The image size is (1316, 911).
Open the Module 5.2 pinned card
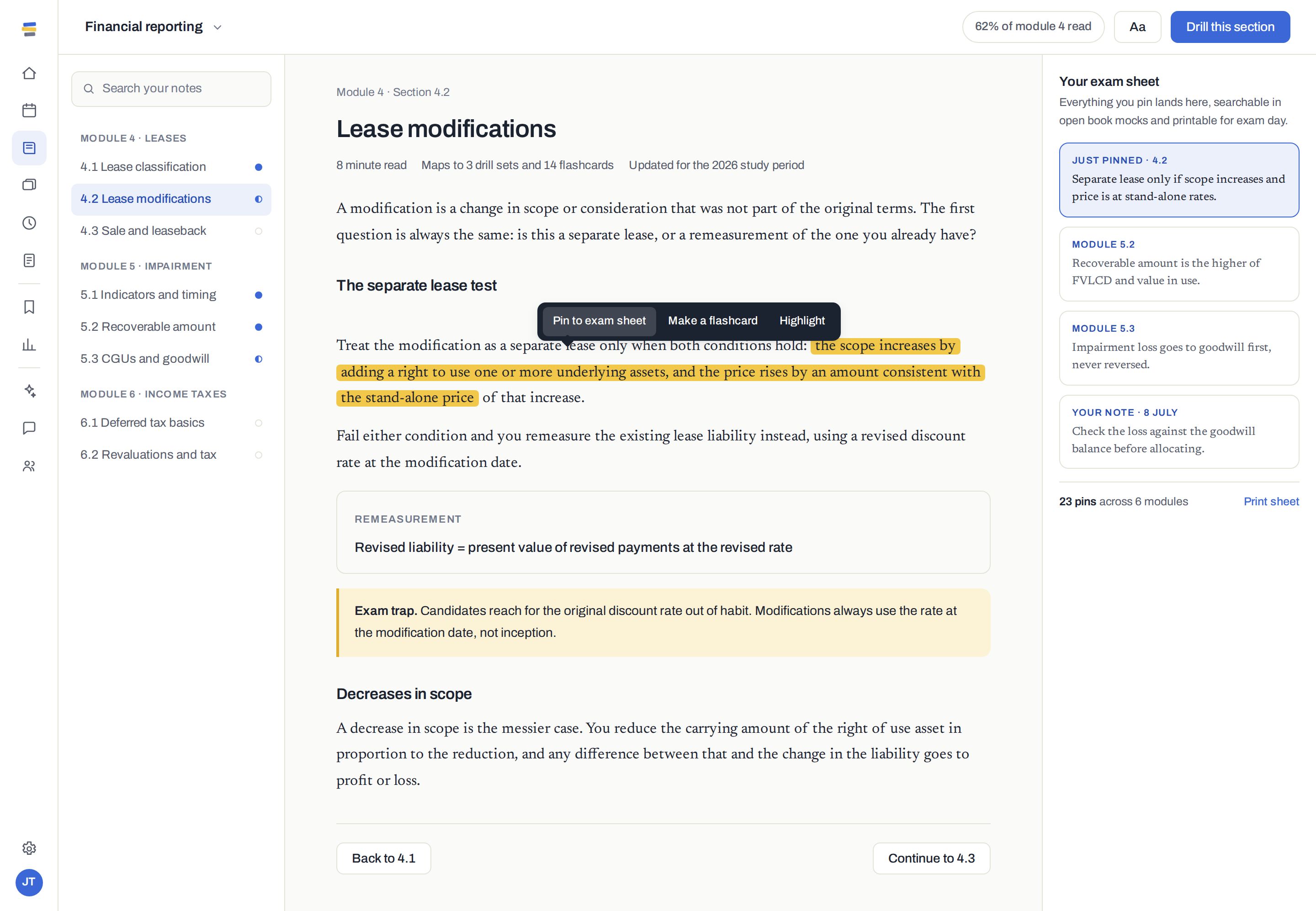(x=1179, y=264)
